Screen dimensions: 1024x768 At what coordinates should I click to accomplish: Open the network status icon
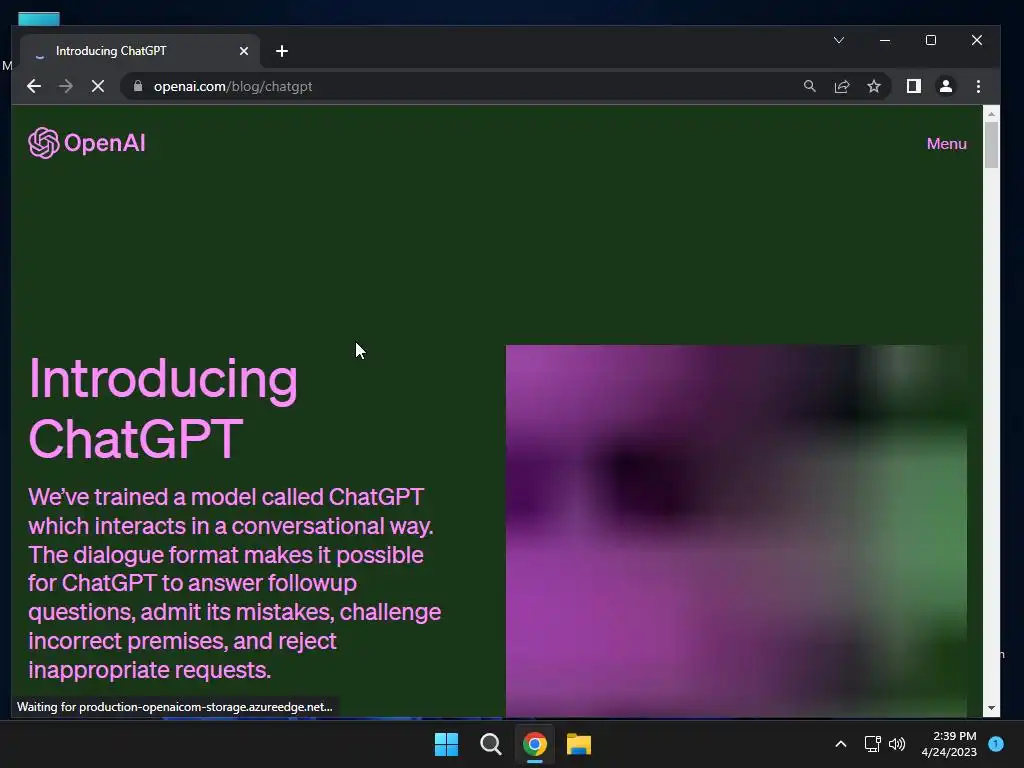point(872,744)
